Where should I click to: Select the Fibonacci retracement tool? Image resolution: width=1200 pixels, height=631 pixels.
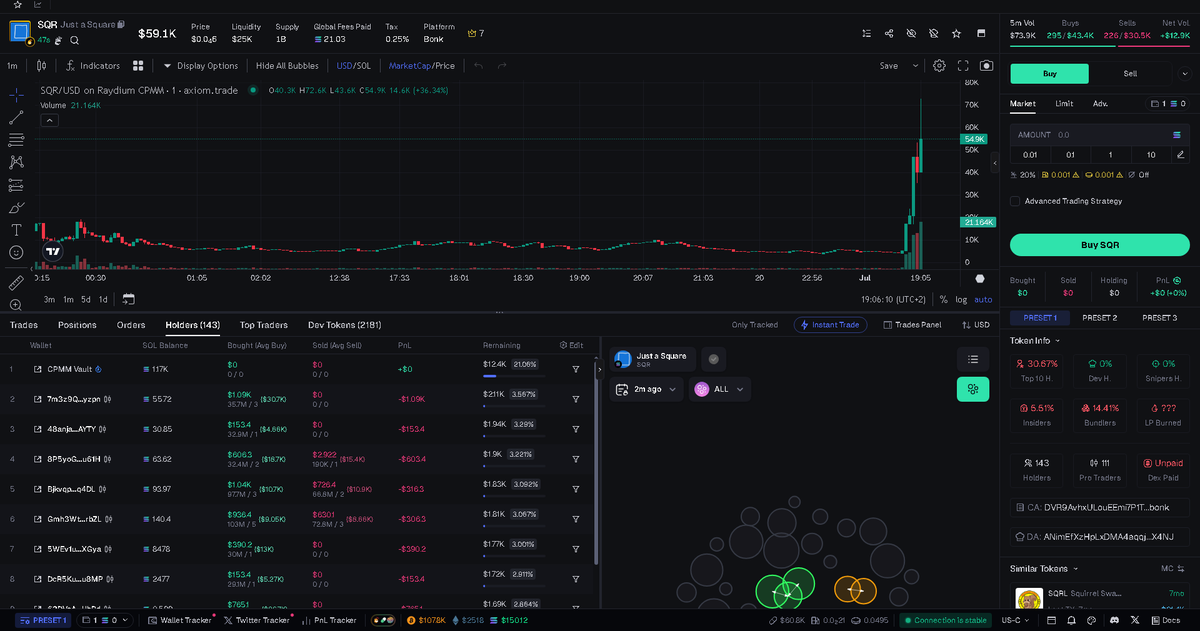(x=16, y=140)
